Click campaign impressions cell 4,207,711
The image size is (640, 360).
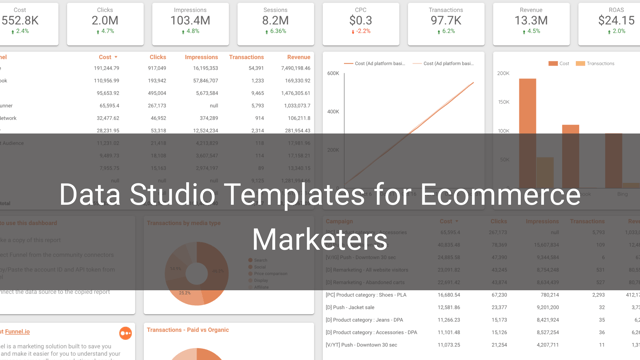(548, 345)
